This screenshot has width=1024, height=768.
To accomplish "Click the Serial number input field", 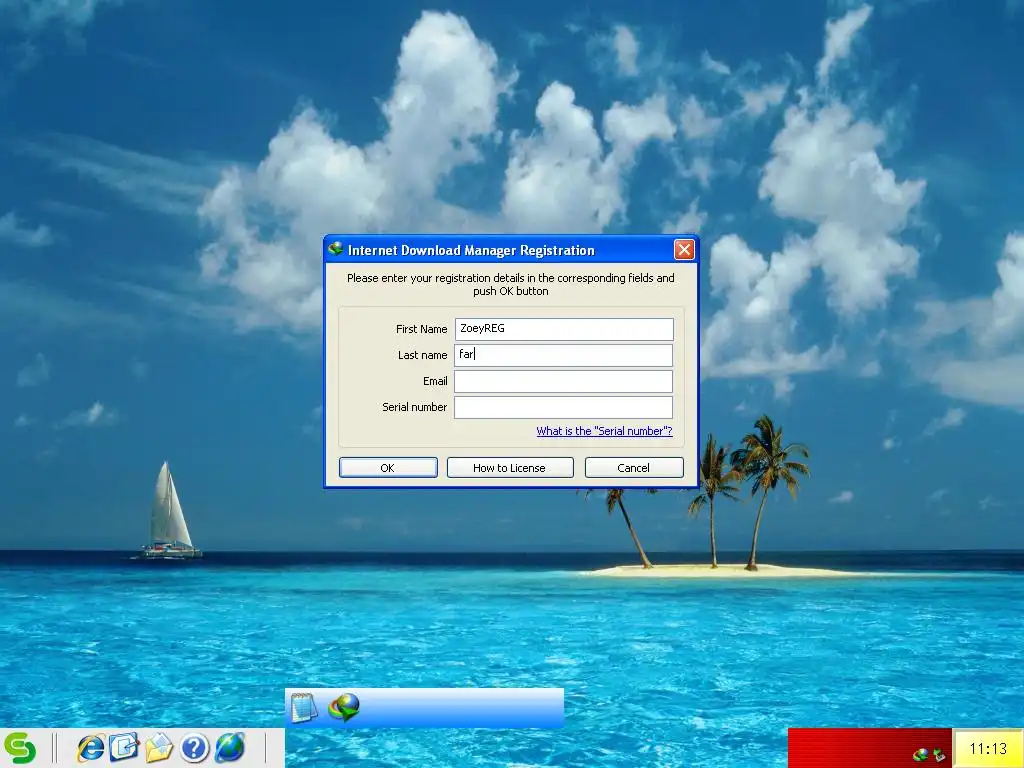I will (x=563, y=408).
